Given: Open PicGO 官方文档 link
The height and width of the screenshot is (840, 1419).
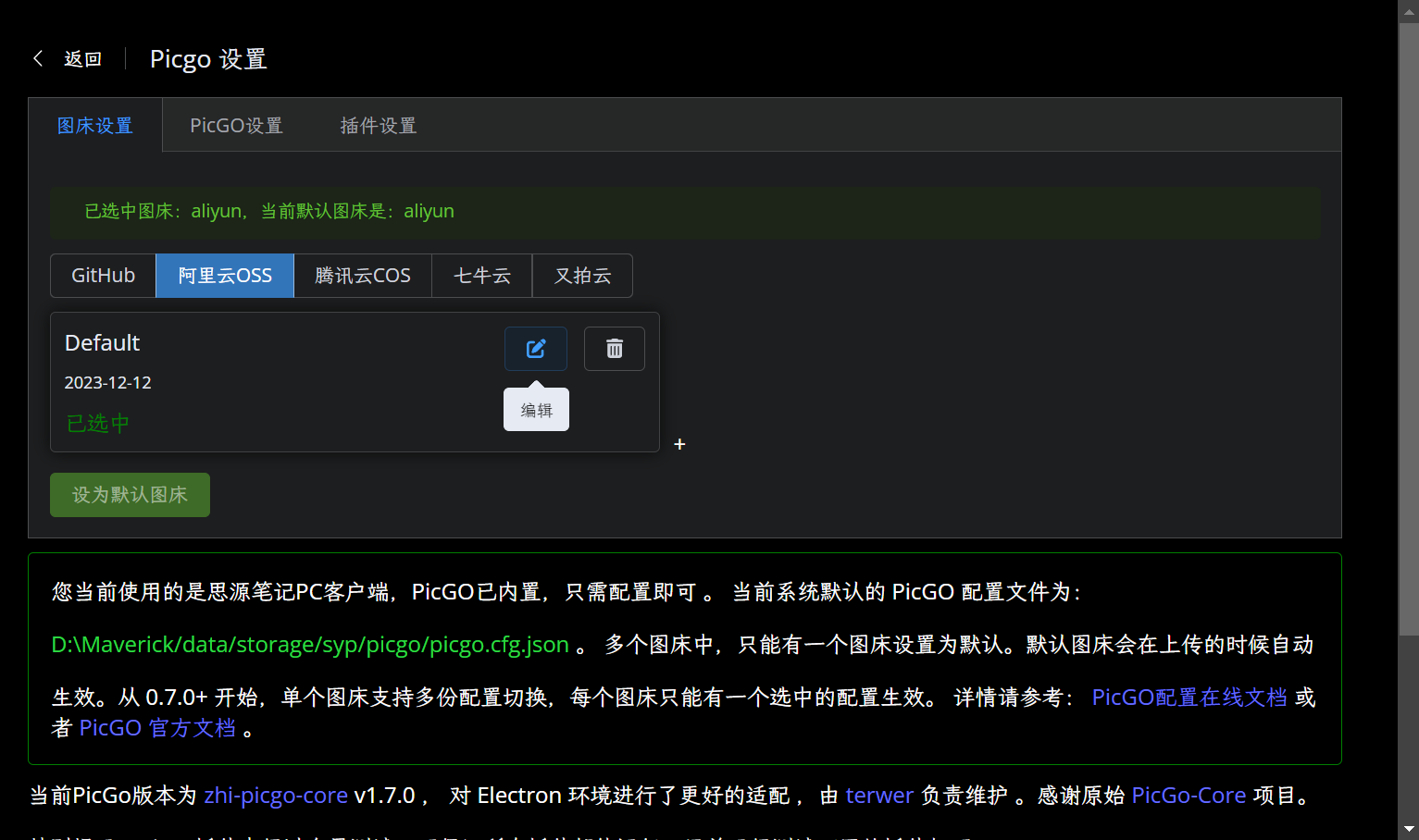Looking at the screenshot, I should tap(157, 728).
